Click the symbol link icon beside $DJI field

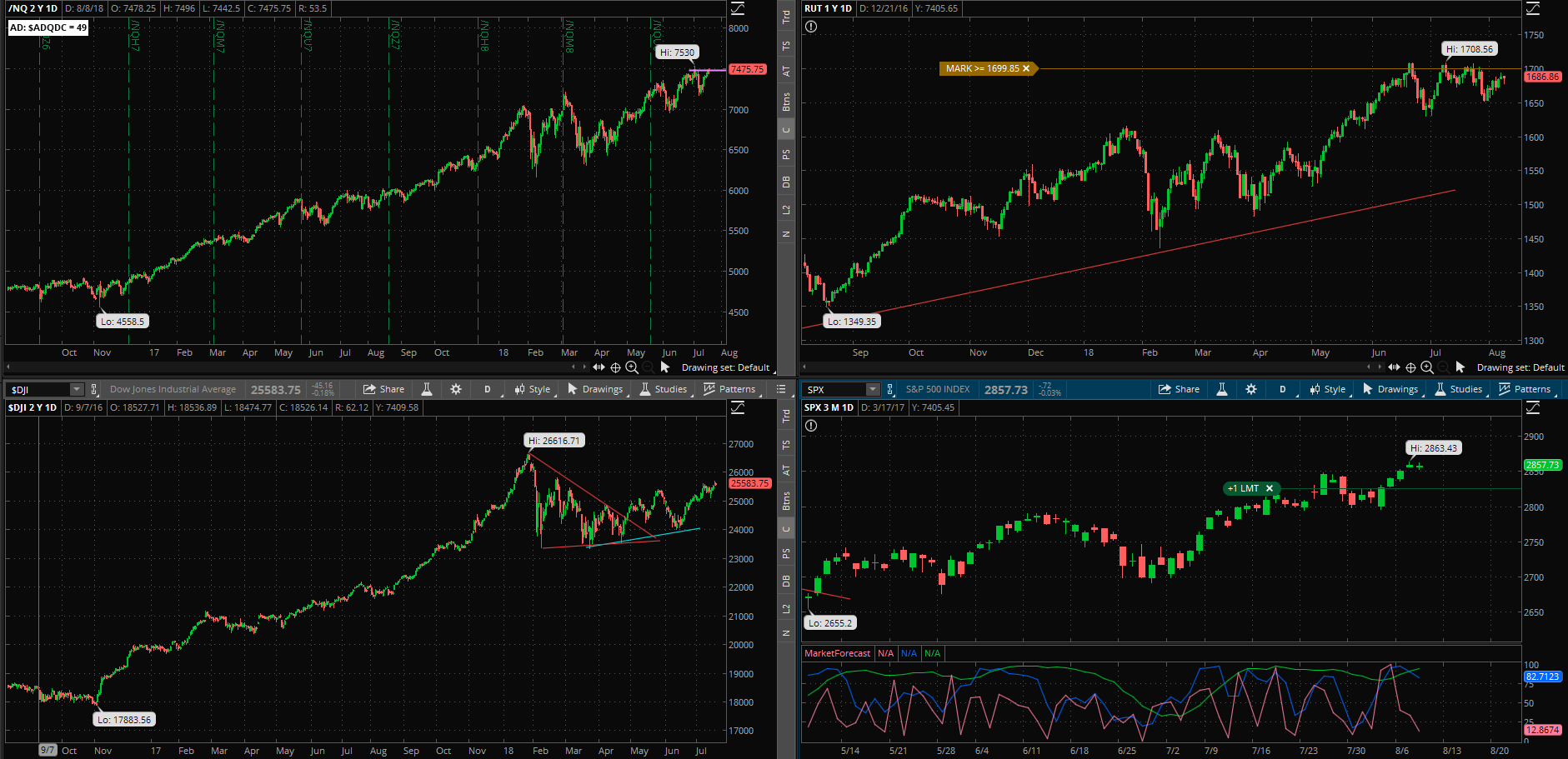click(x=94, y=389)
